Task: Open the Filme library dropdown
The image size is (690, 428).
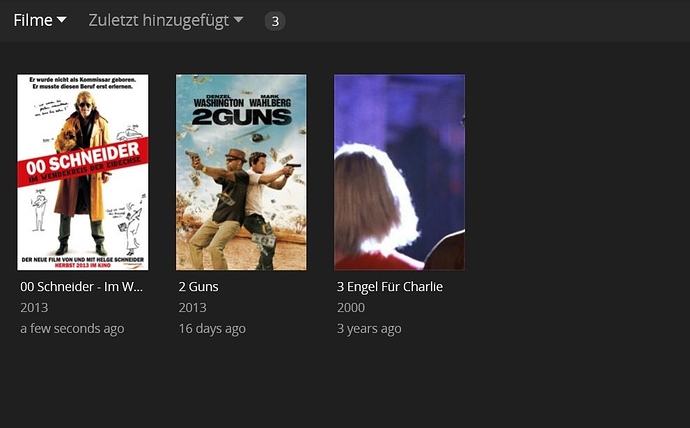Action: [x=40, y=20]
